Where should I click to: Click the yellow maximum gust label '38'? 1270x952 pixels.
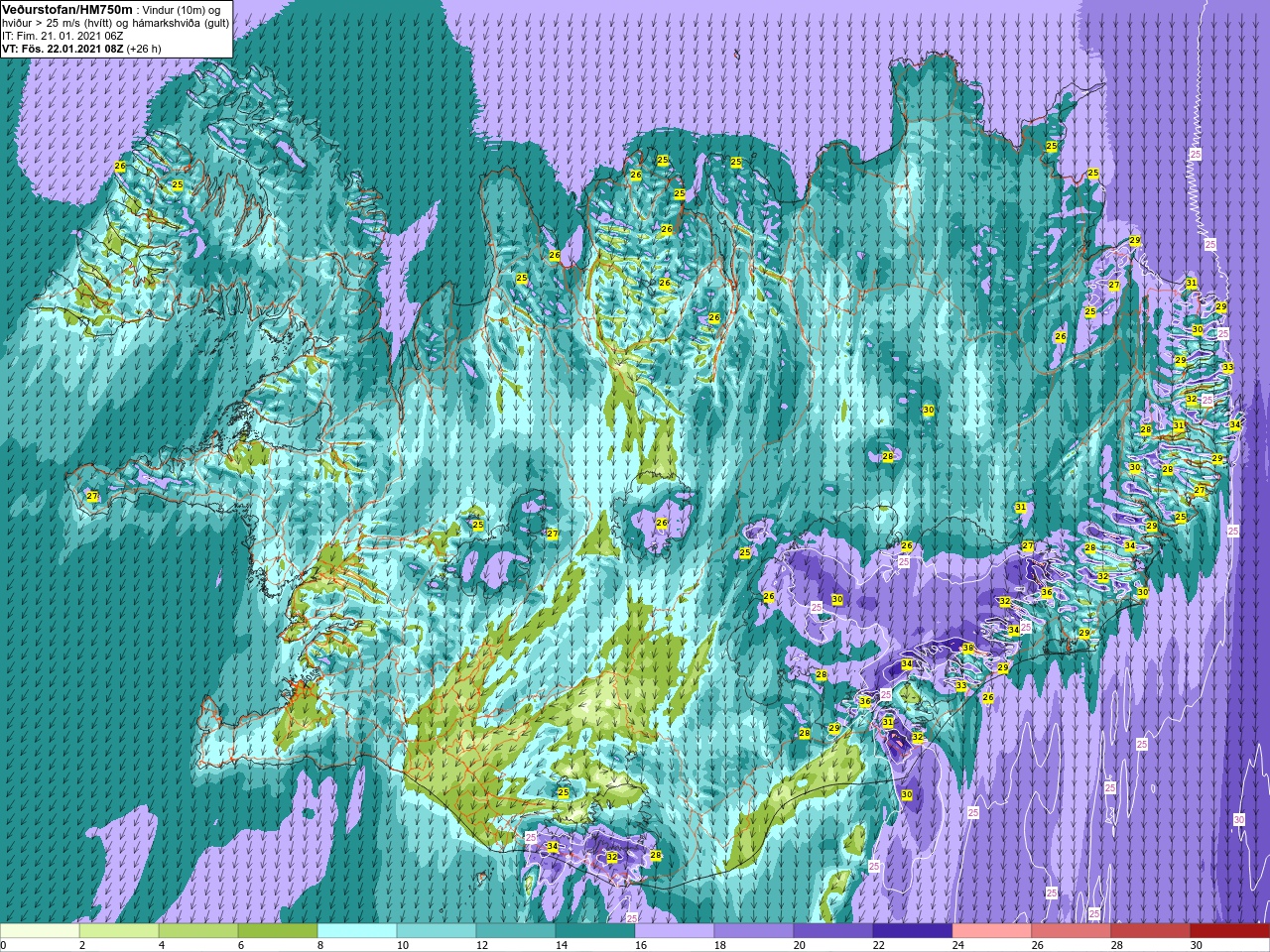click(967, 649)
